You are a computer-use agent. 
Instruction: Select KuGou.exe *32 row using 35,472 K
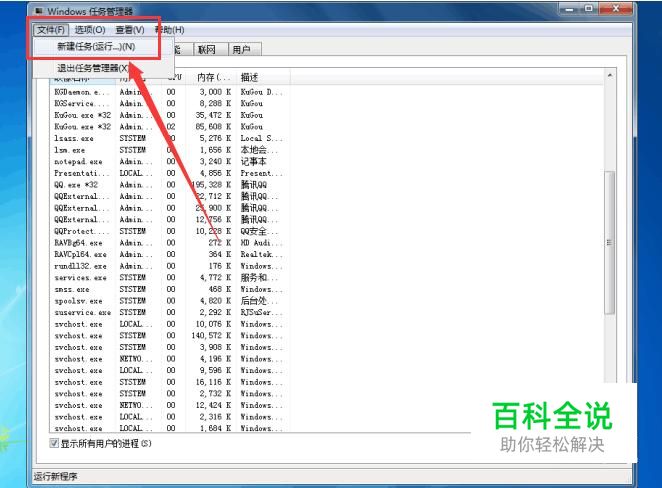[169, 115]
